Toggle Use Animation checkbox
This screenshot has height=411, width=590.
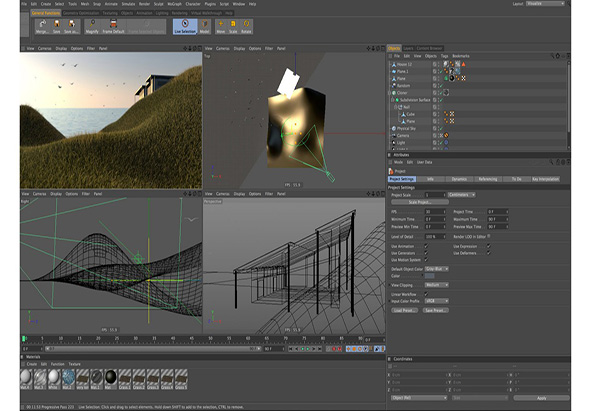pyautogui.click(x=426, y=246)
